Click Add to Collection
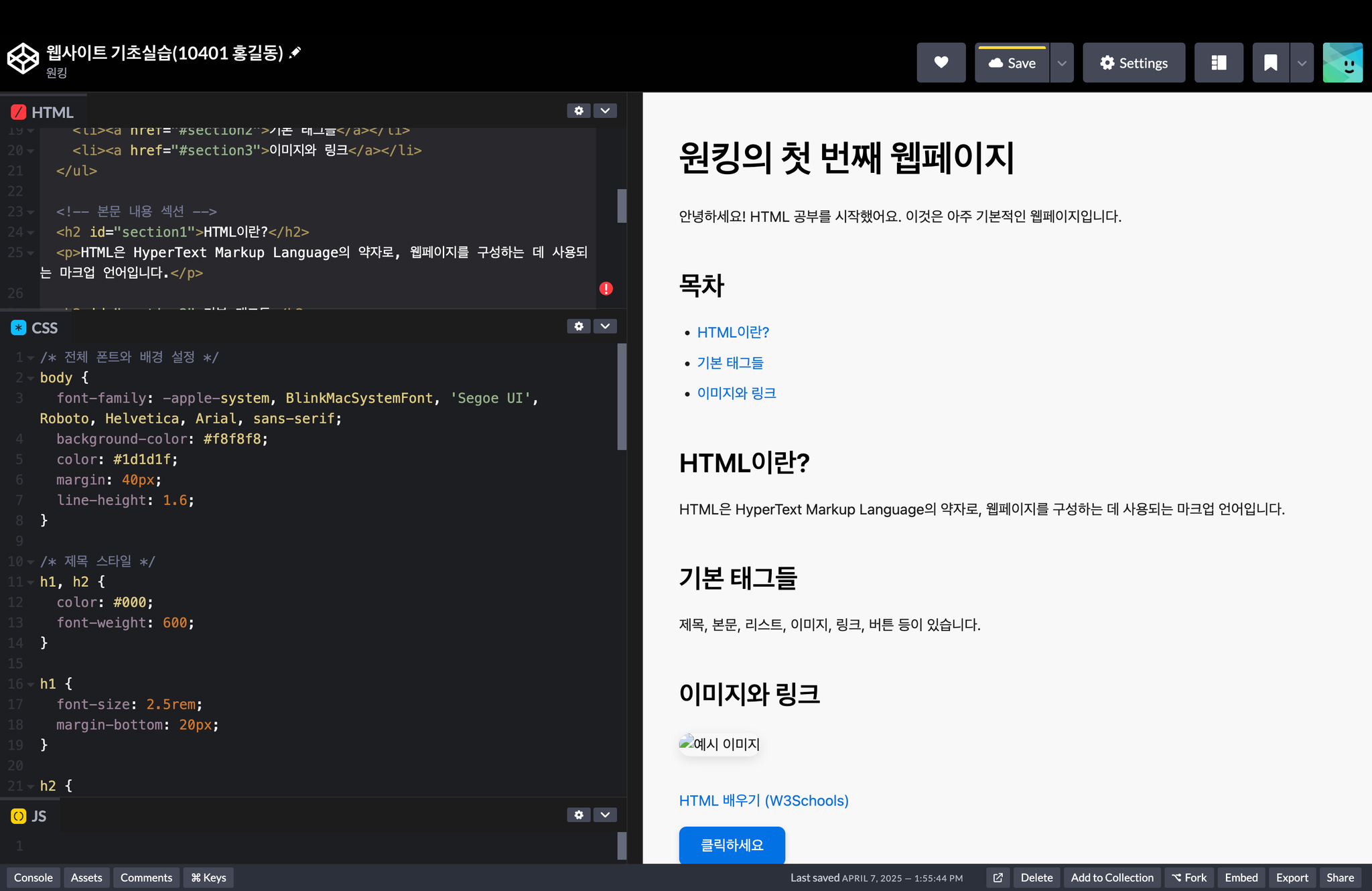This screenshot has width=1372, height=891. 1112,878
